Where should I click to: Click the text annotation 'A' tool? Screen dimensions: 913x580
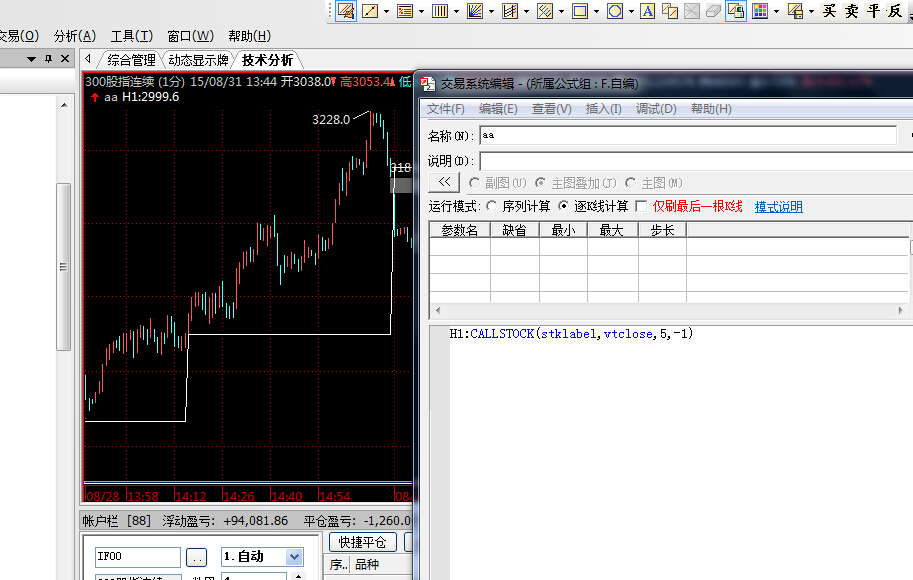click(x=647, y=11)
